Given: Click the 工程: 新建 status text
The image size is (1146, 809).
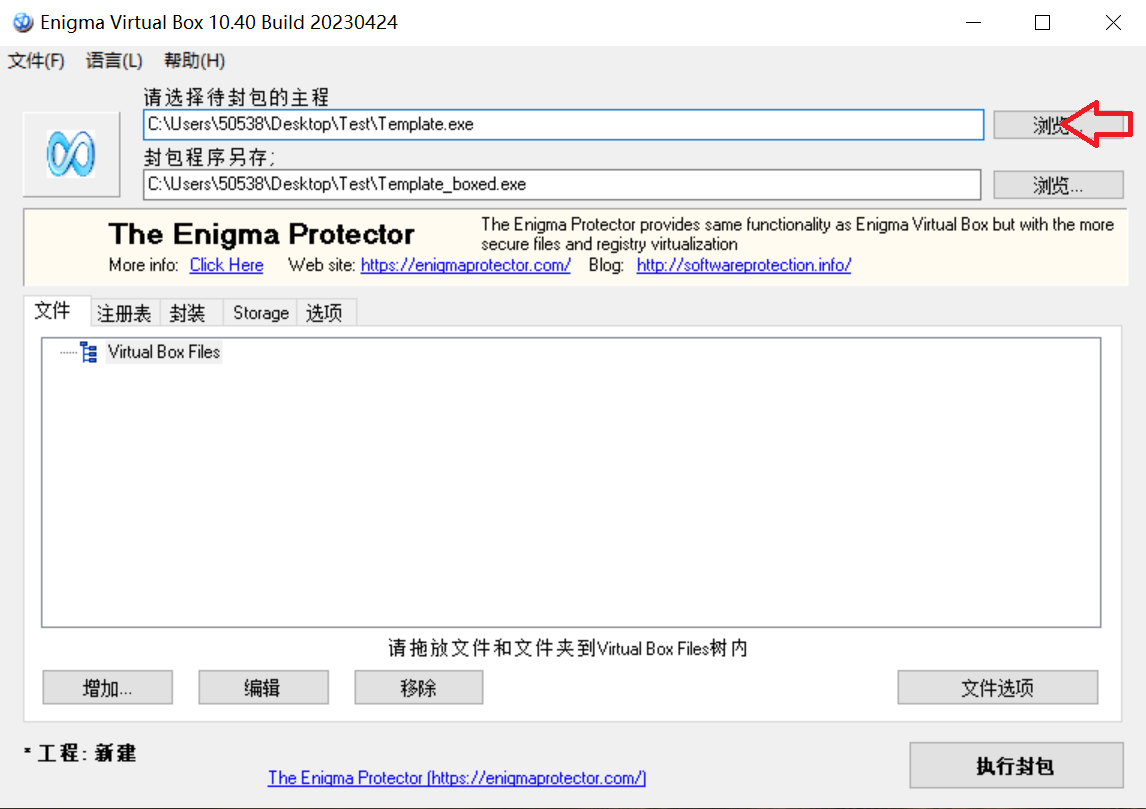Looking at the screenshot, I should [80, 753].
